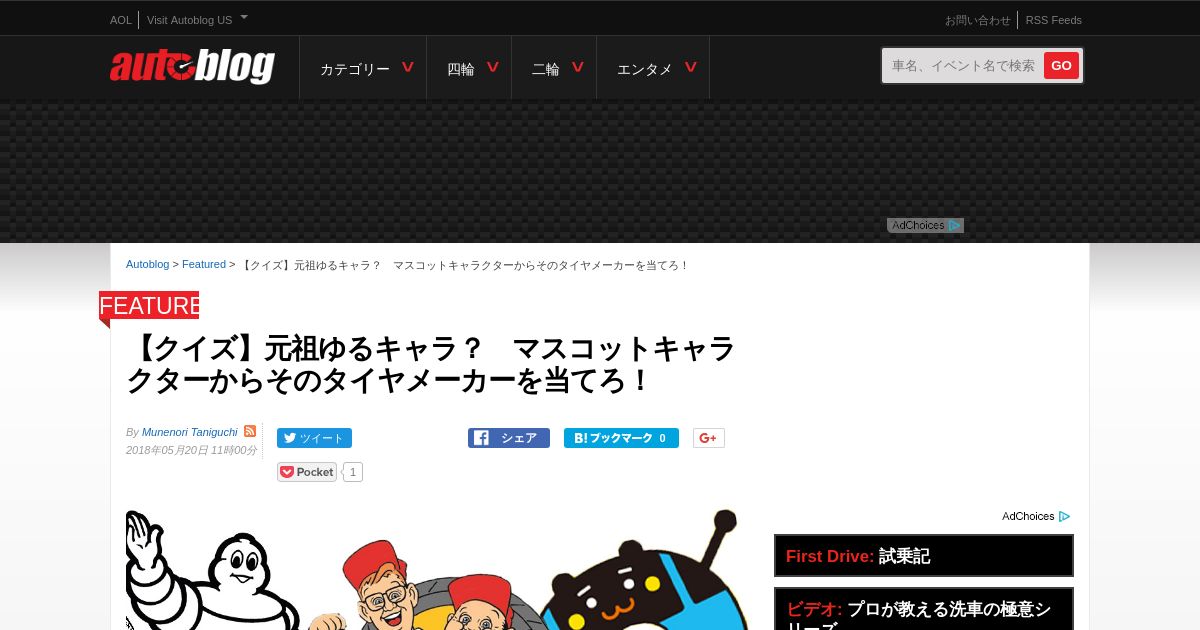Viewport: 1200px width, 630px height.
Task: Open author Munenori Taniguchi's page
Action: [190, 432]
